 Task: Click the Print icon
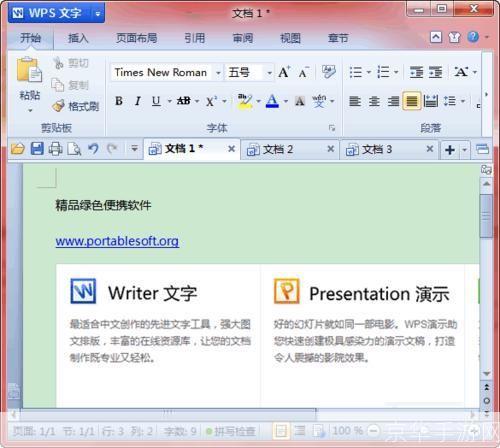tap(56, 149)
